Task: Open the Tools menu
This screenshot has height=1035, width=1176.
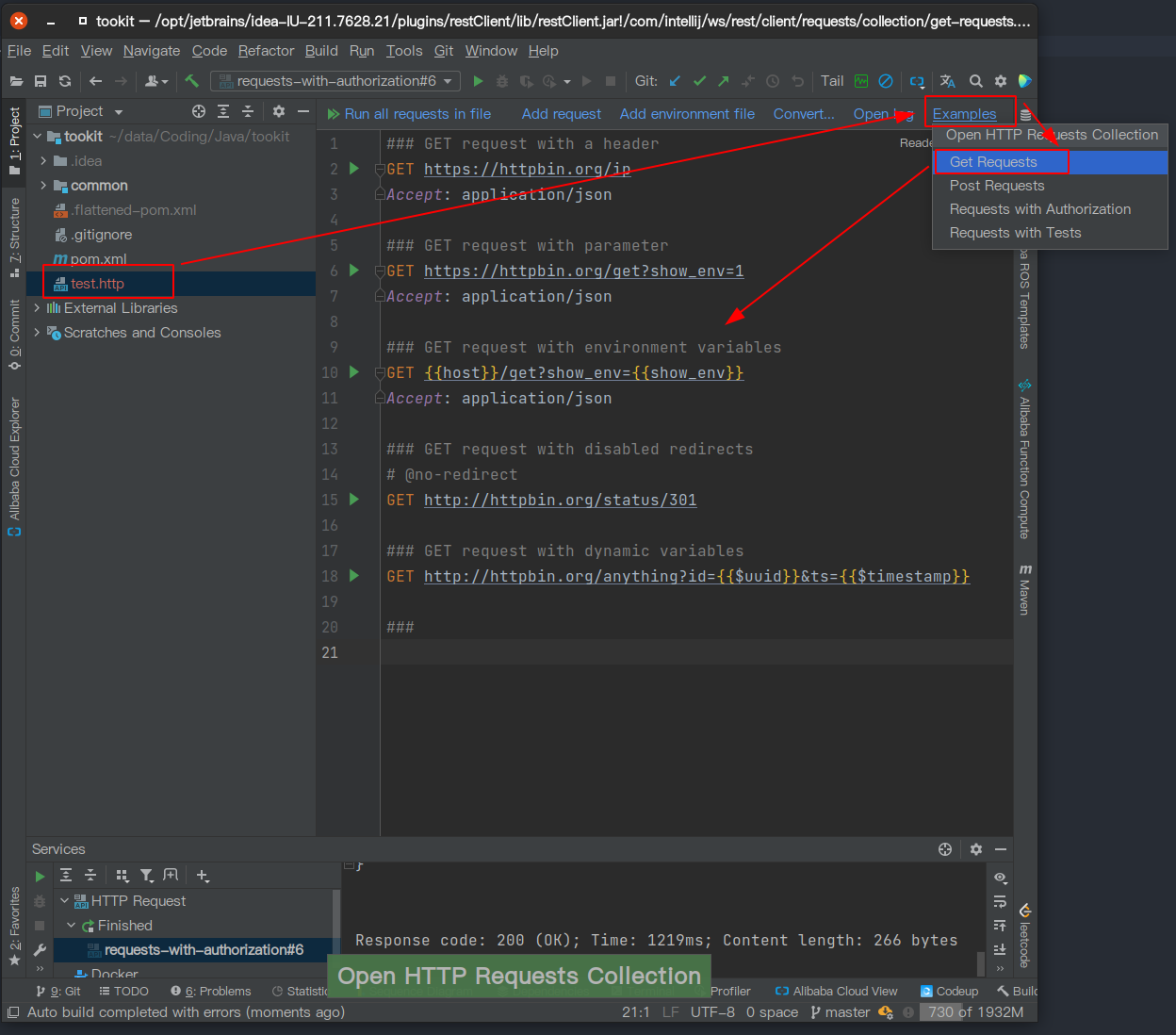Action: [404, 51]
